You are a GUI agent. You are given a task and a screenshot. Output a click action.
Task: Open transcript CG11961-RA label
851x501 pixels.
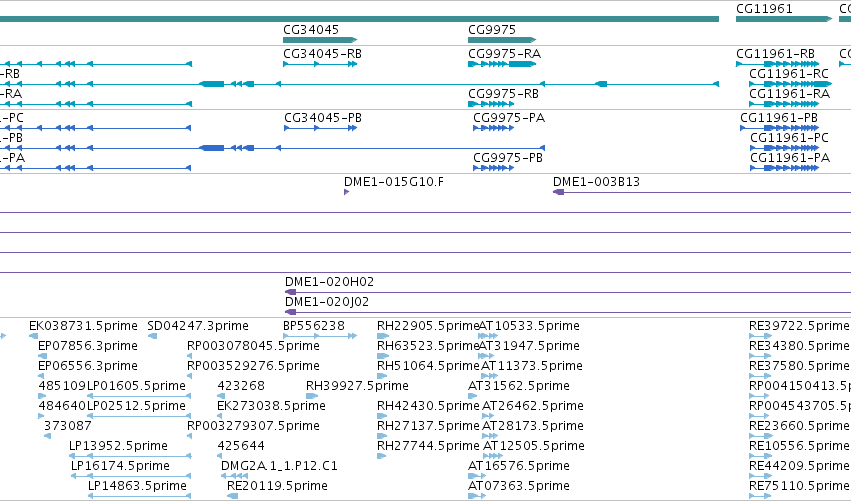789,94
